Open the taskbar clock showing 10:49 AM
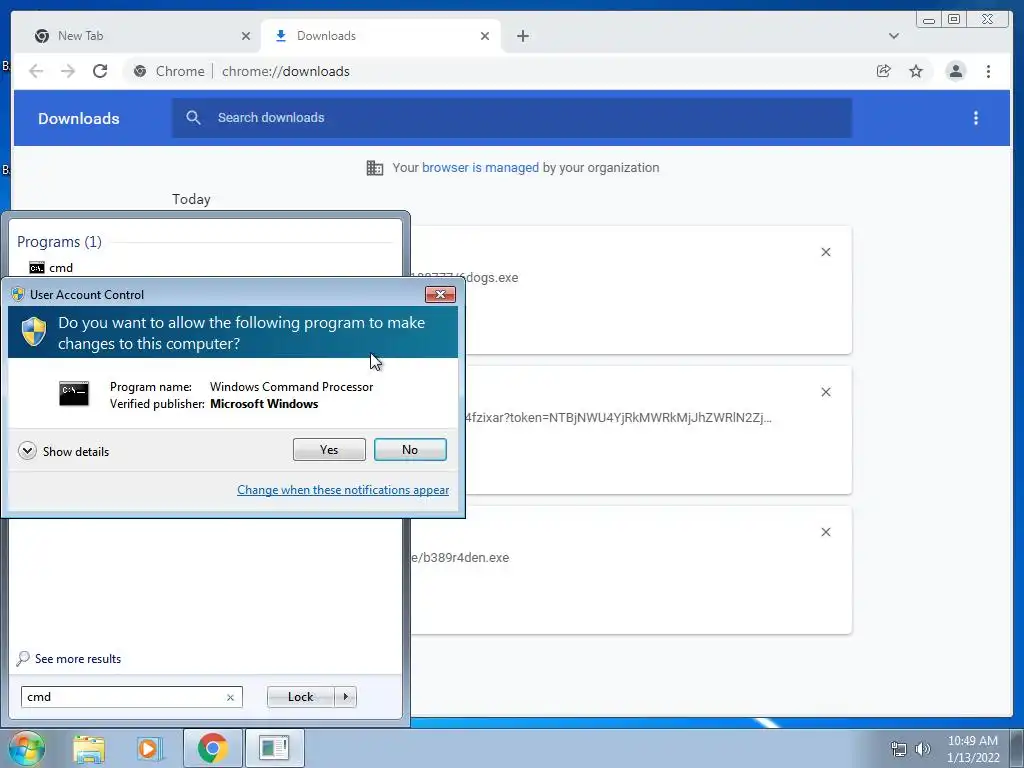This screenshot has height=768, width=1024. (973, 749)
